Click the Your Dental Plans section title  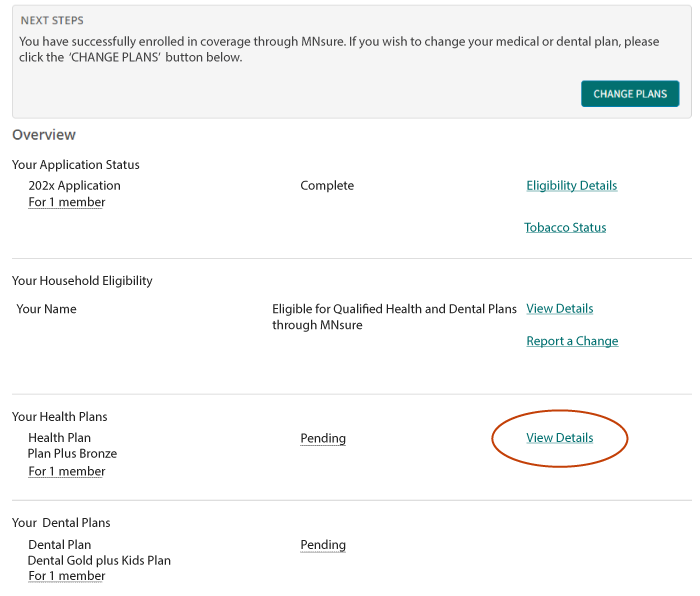click(x=61, y=523)
